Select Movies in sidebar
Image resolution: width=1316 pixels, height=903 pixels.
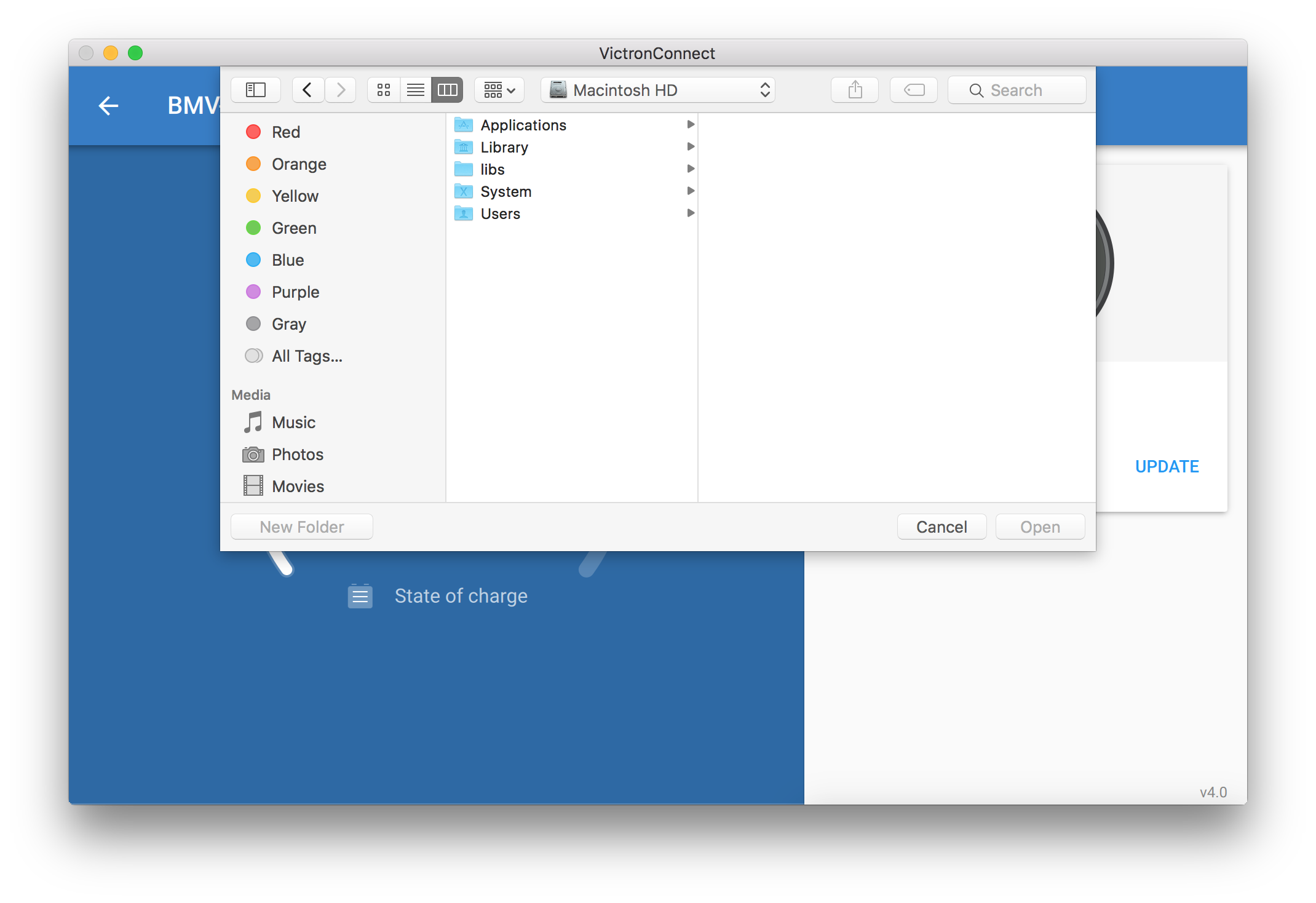pyautogui.click(x=297, y=487)
